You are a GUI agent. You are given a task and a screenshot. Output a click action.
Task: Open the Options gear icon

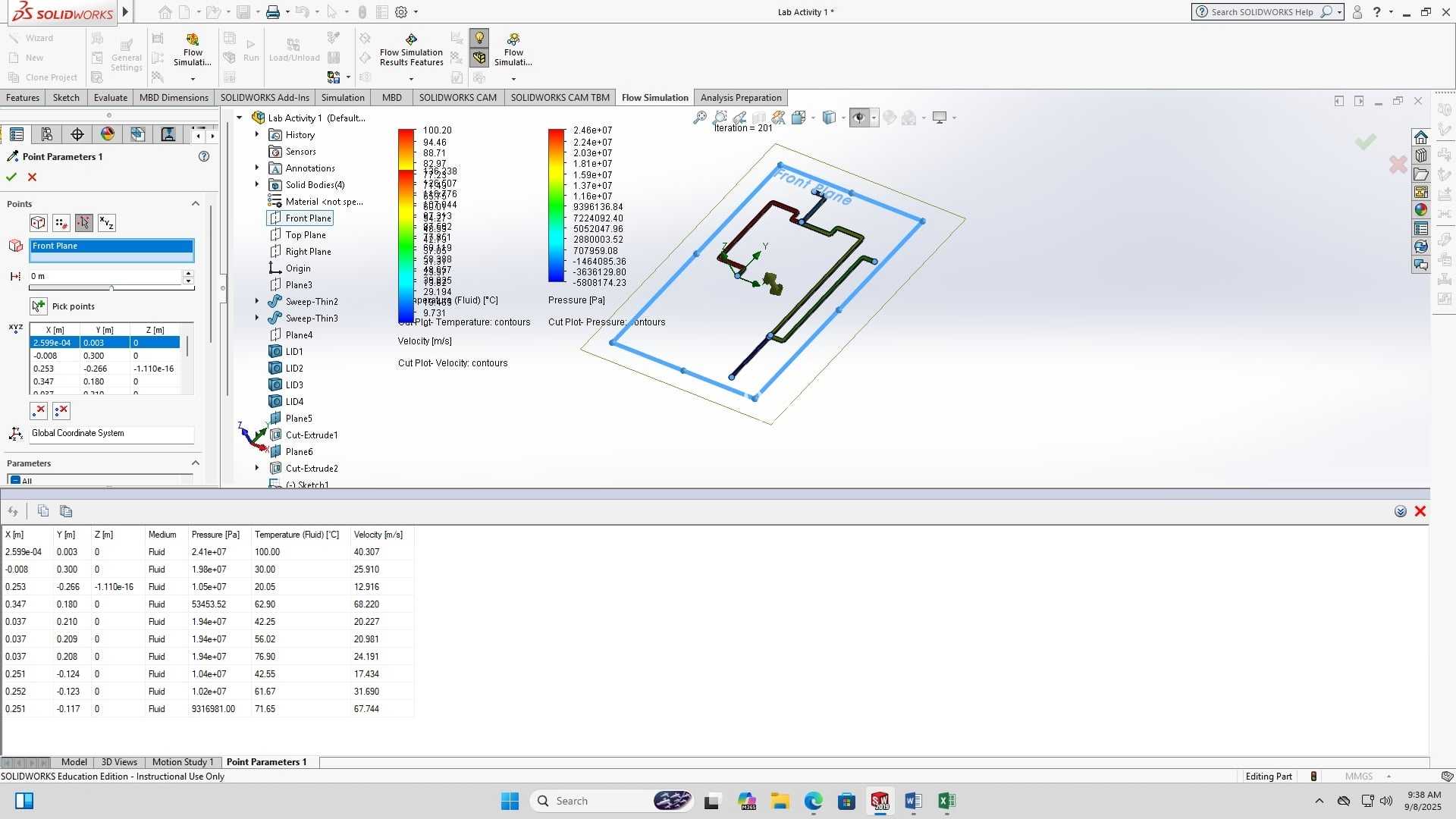pyautogui.click(x=402, y=12)
